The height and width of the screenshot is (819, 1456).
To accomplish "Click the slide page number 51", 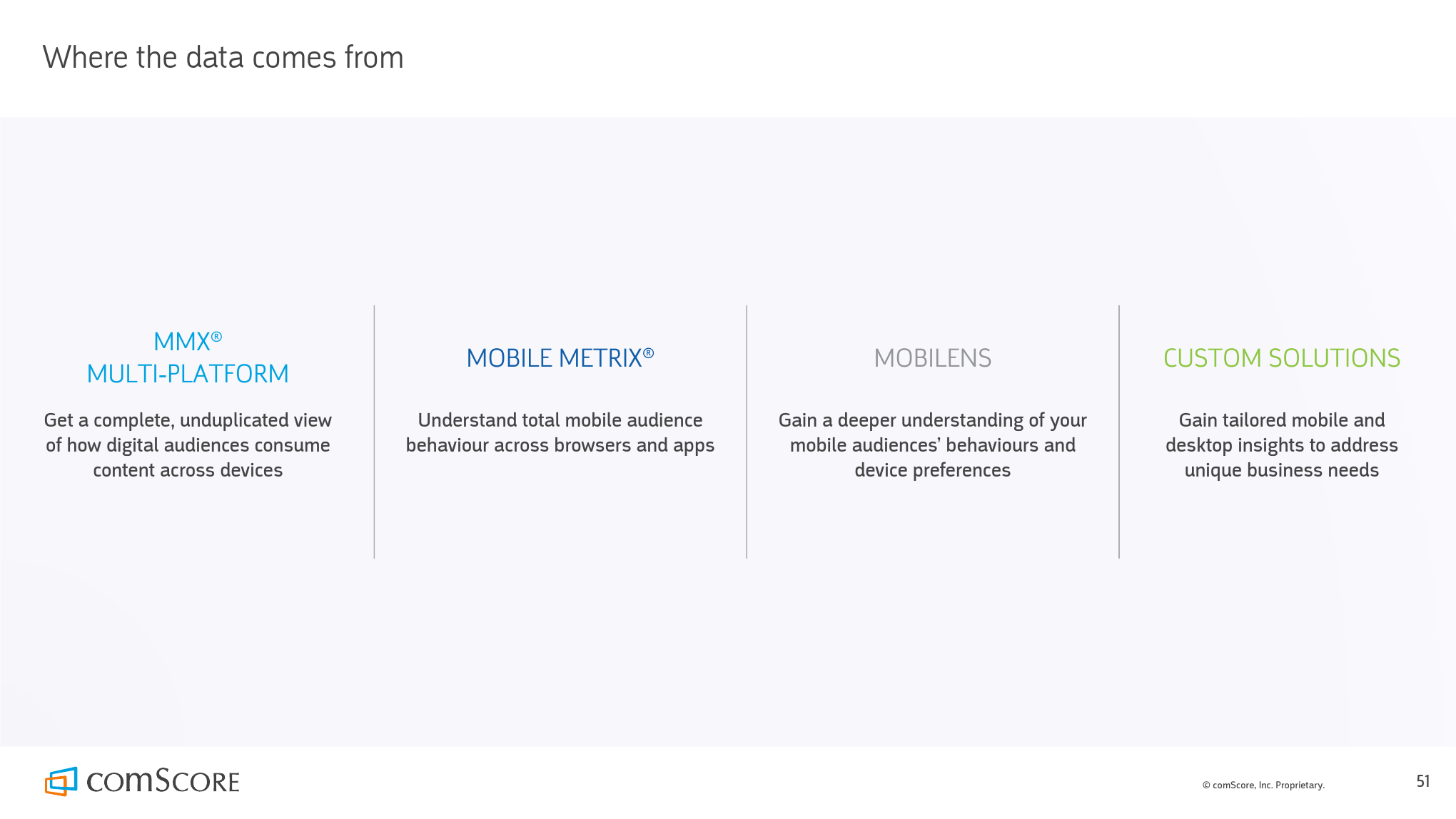I will click(1422, 782).
